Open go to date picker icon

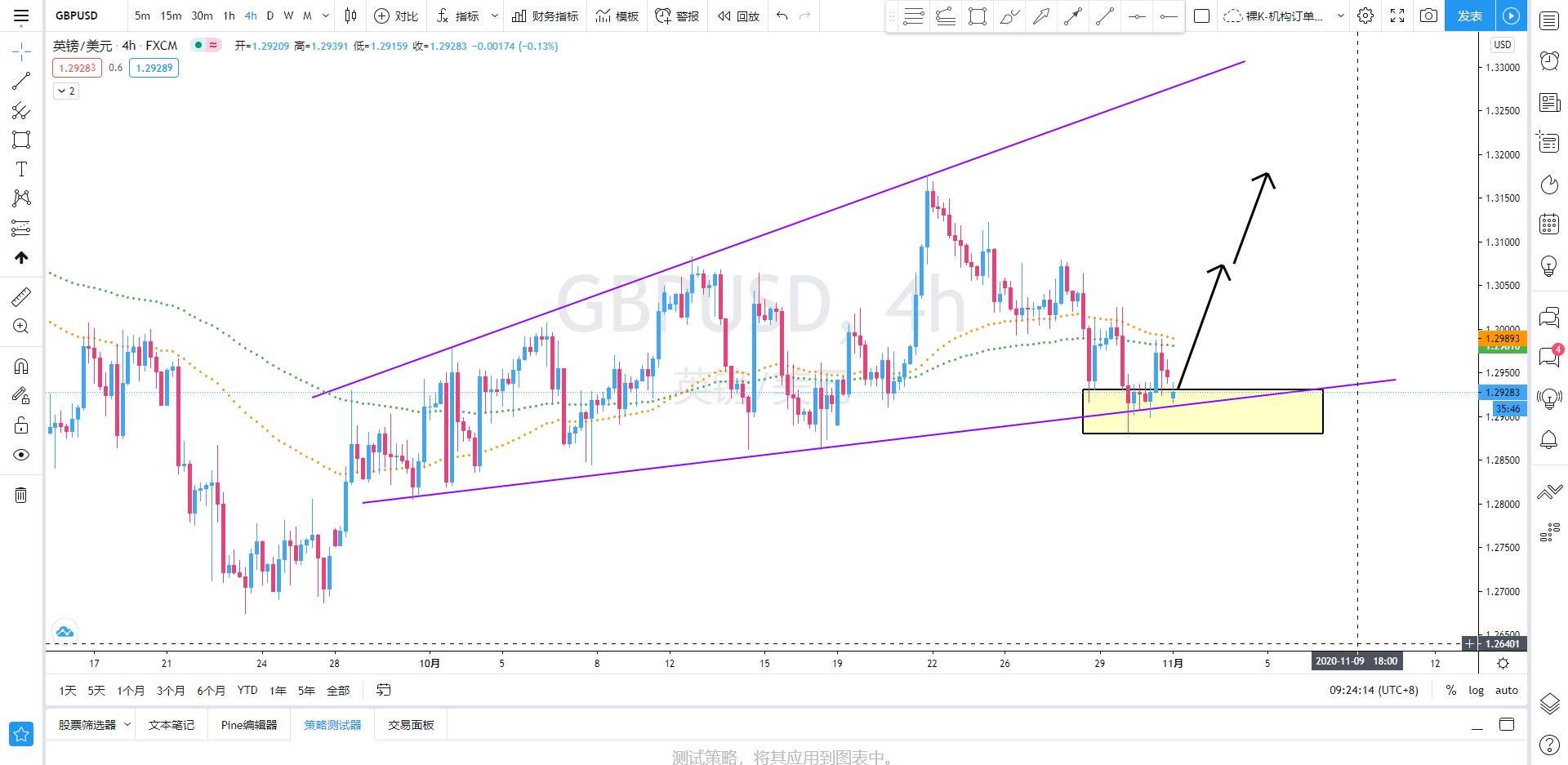[383, 690]
